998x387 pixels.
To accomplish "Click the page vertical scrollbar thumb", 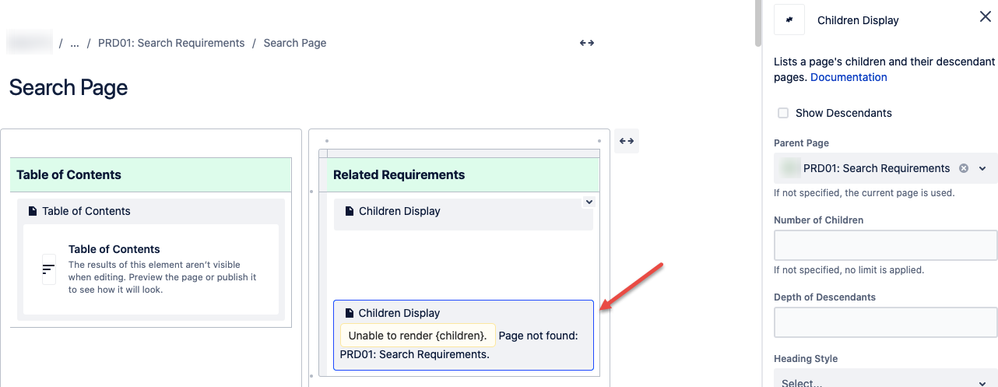I will [x=757, y=24].
